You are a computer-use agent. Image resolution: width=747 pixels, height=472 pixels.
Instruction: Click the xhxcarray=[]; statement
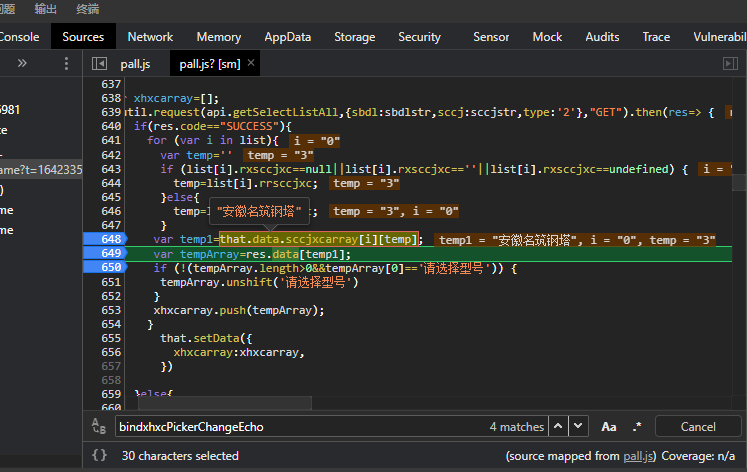(x=176, y=98)
